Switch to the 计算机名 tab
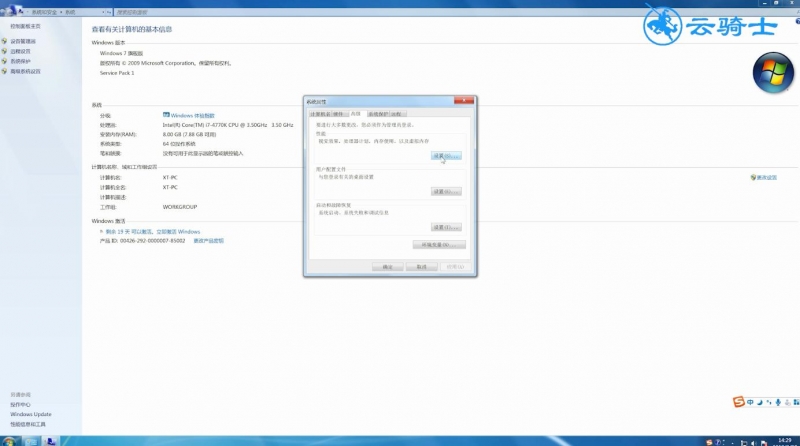This screenshot has width=800, height=446. (320, 114)
